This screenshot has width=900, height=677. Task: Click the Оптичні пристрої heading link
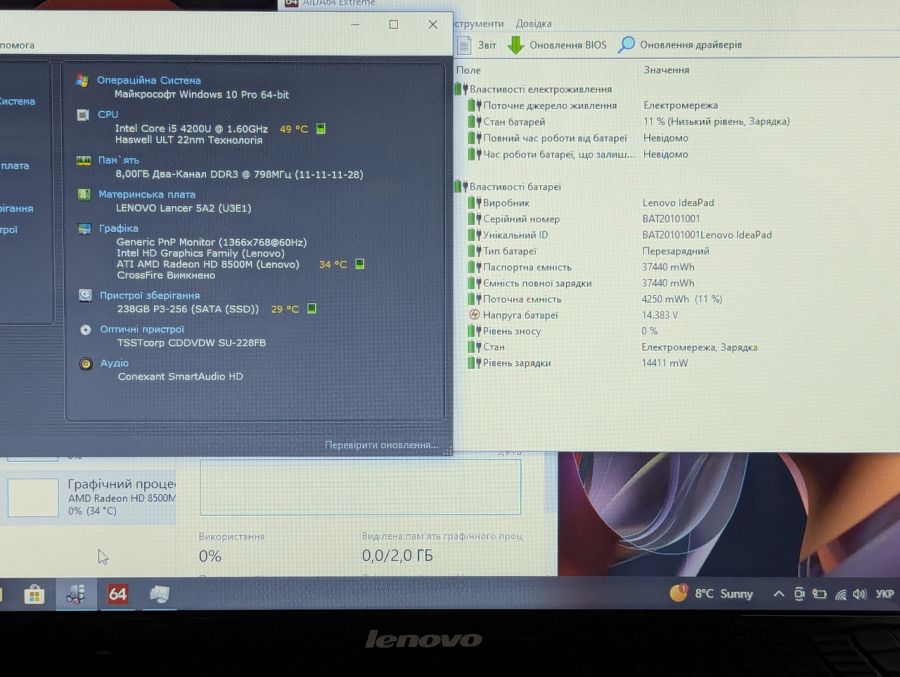142,329
